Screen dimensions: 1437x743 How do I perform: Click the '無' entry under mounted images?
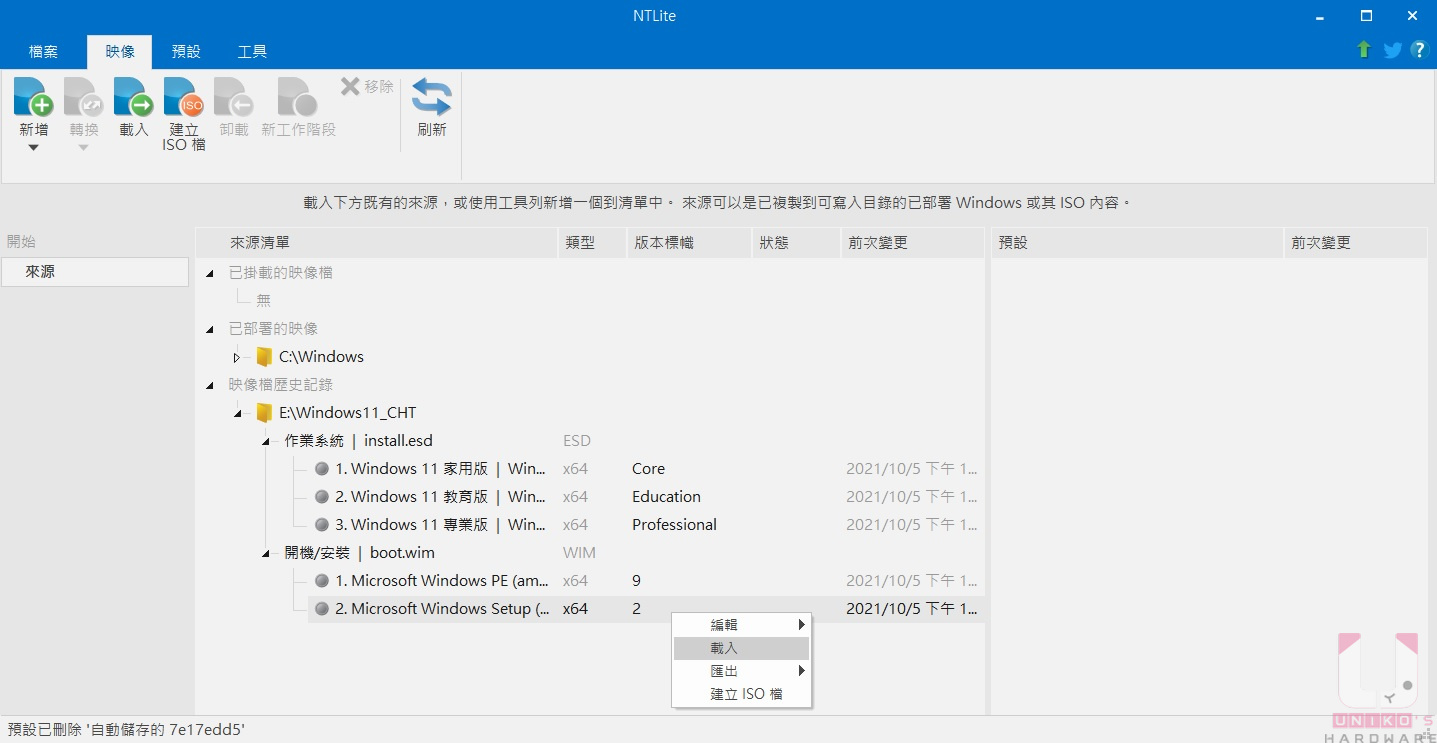(x=263, y=300)
